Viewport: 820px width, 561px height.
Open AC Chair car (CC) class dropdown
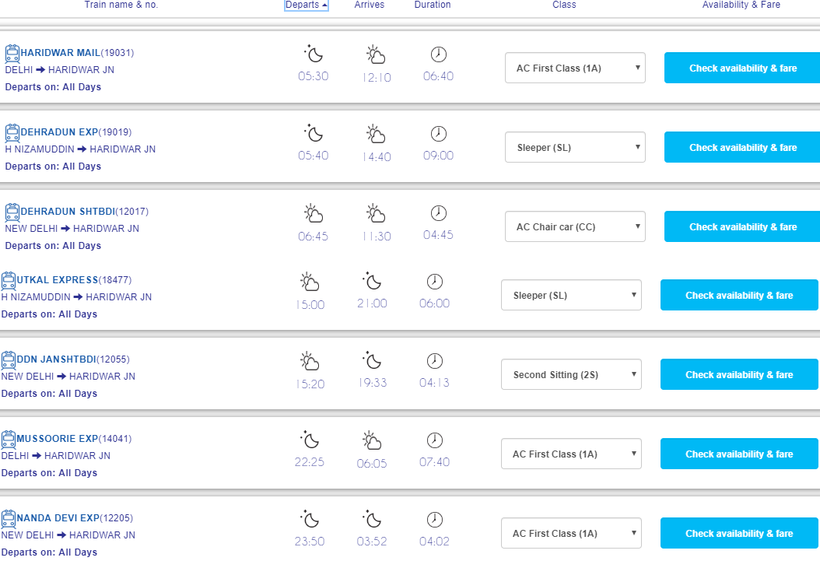coord(575,227)
